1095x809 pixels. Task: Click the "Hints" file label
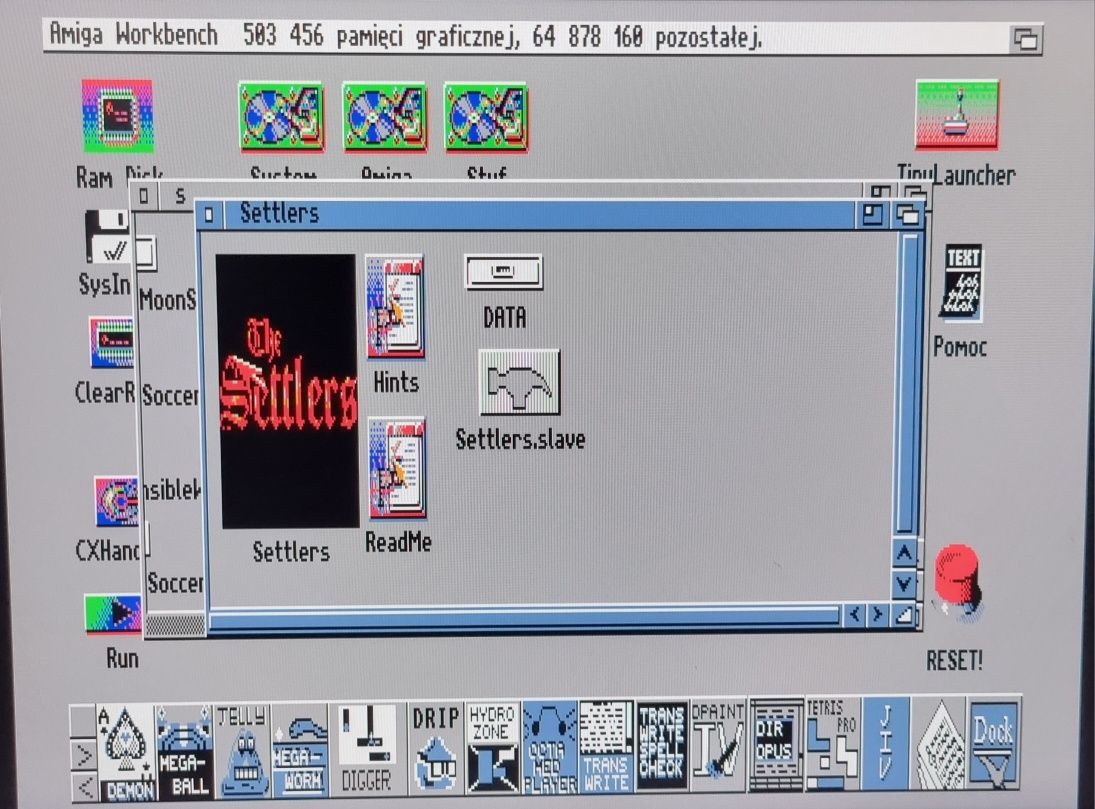[x=396, y=383]
